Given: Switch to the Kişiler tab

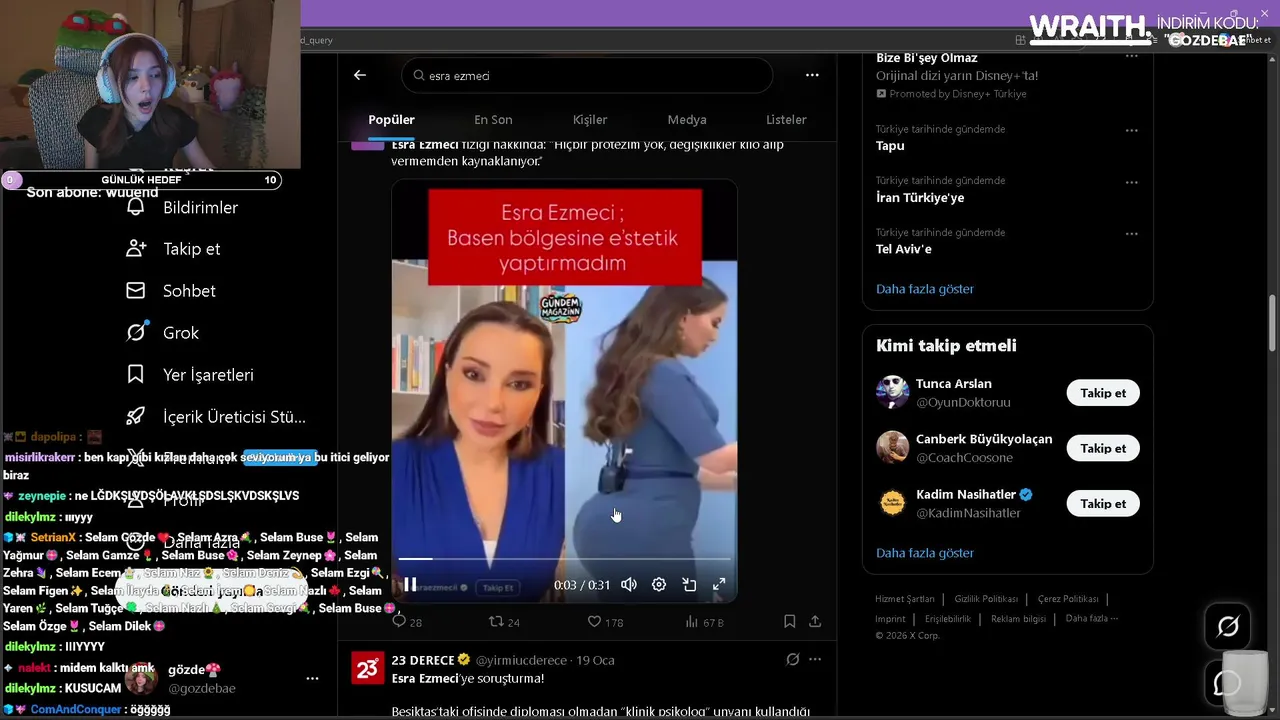Looking at the screenshot, I should 590,119.
